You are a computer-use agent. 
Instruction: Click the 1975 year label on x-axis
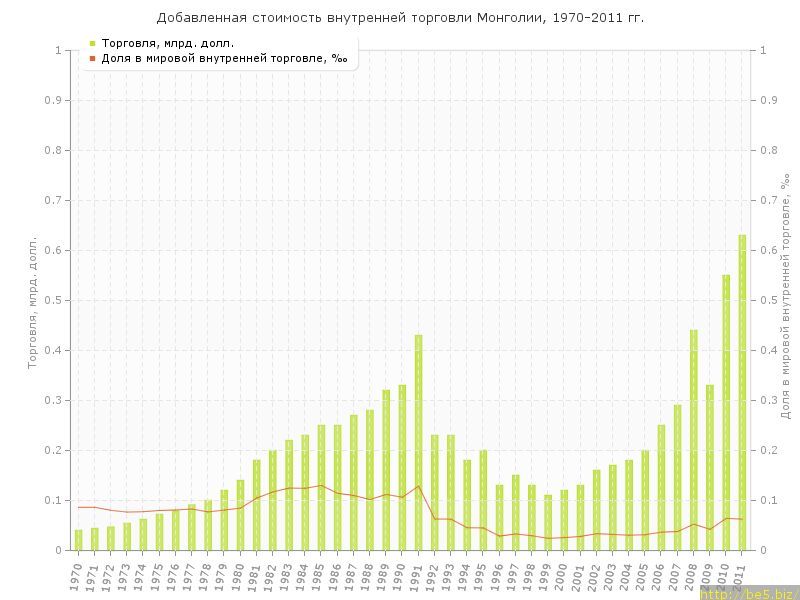tap(157, 577)
